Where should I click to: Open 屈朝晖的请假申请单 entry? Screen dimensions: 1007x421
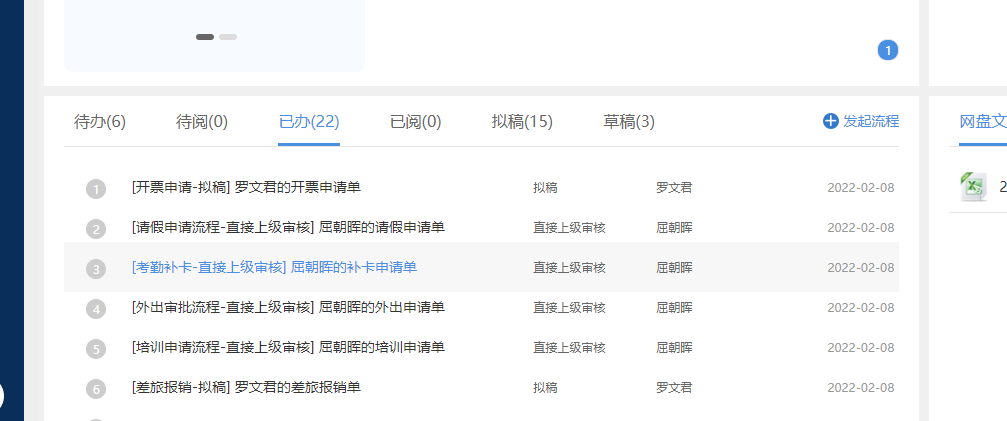[x=288, y=227]
